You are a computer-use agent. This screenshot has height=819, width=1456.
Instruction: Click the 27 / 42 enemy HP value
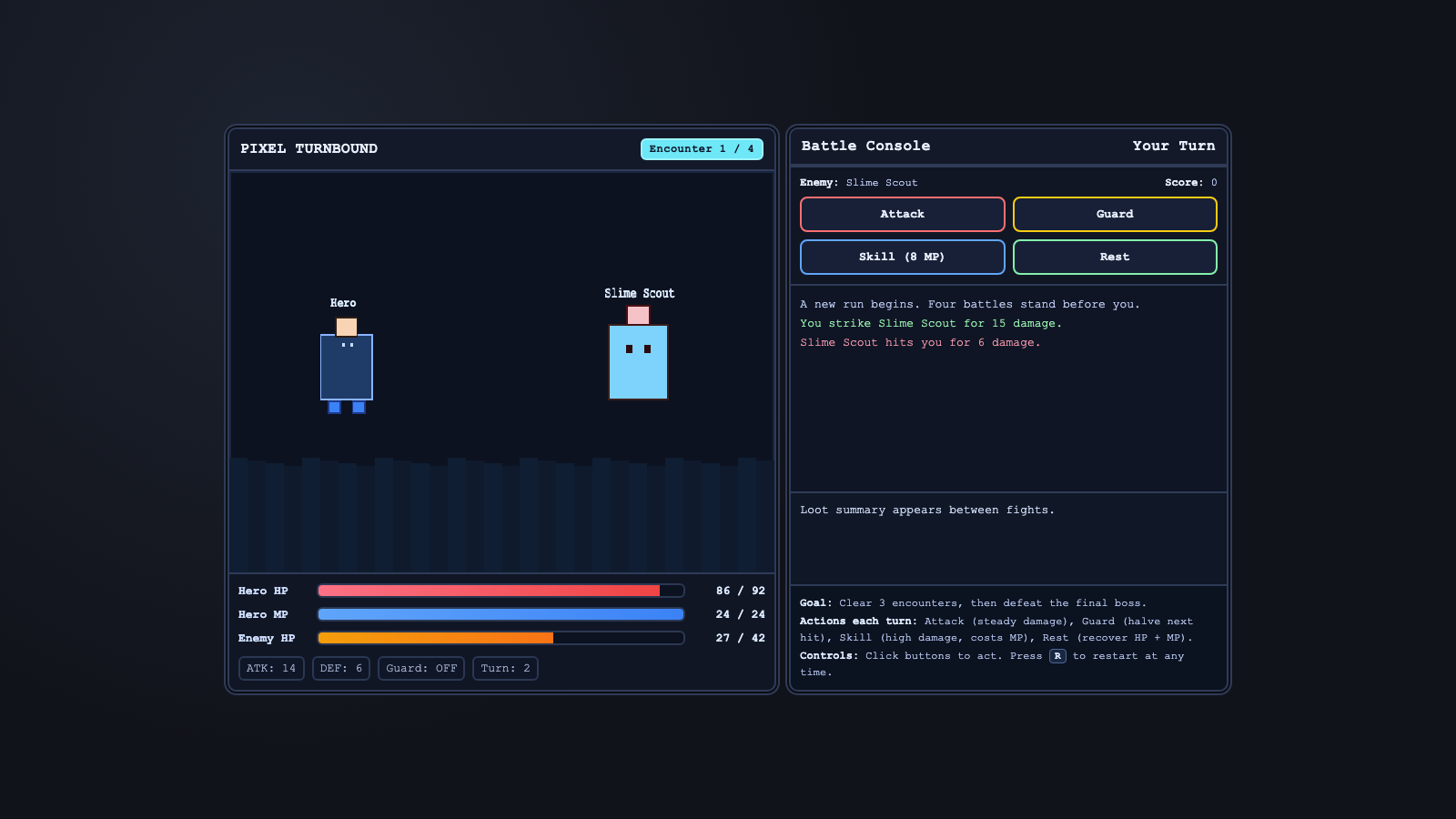[741, 638]
